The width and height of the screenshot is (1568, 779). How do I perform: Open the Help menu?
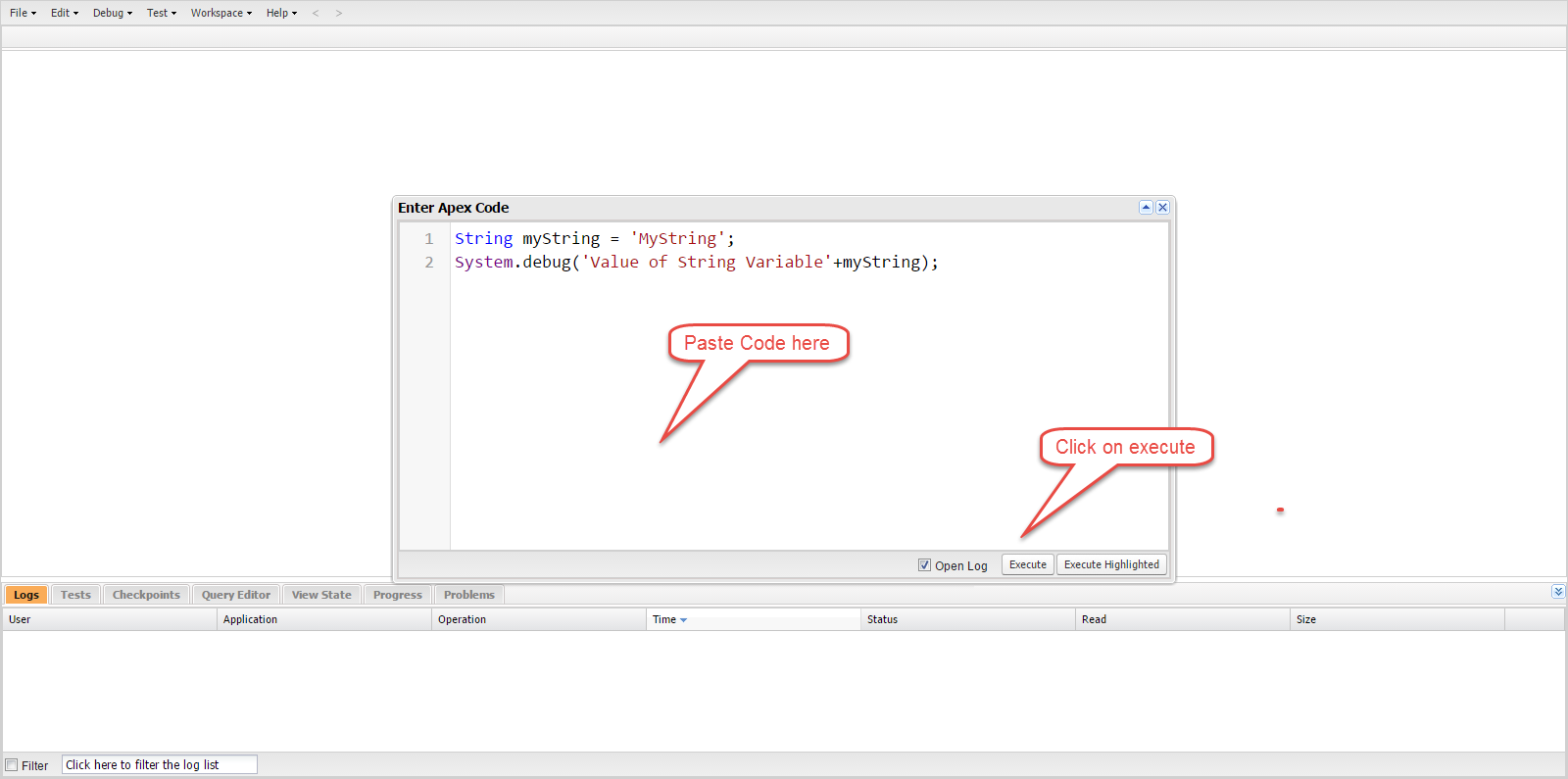[281, 14]
